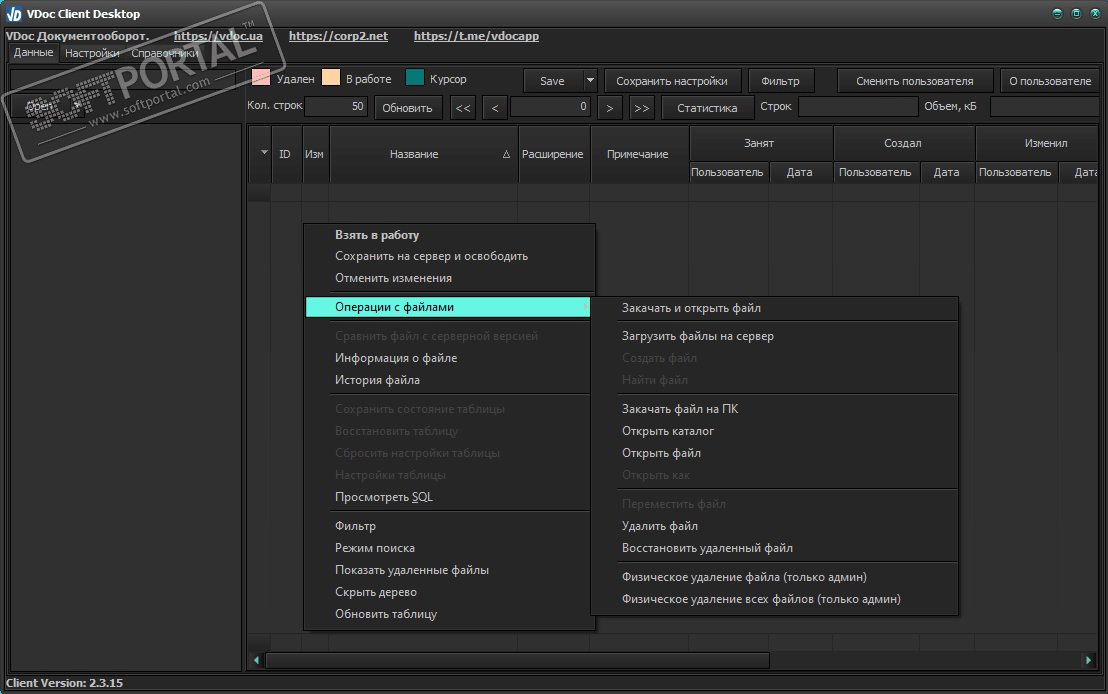This screenshot has height=694, width=1108.
Task: Select Показать удаленные файлы menu item
Action: (x=411, y=570)
